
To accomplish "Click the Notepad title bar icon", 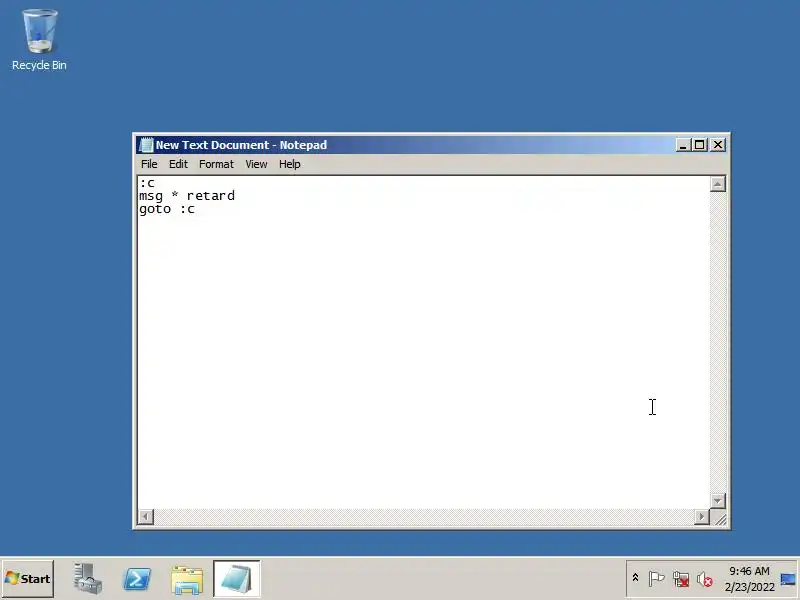I will [x=146, y=145].
